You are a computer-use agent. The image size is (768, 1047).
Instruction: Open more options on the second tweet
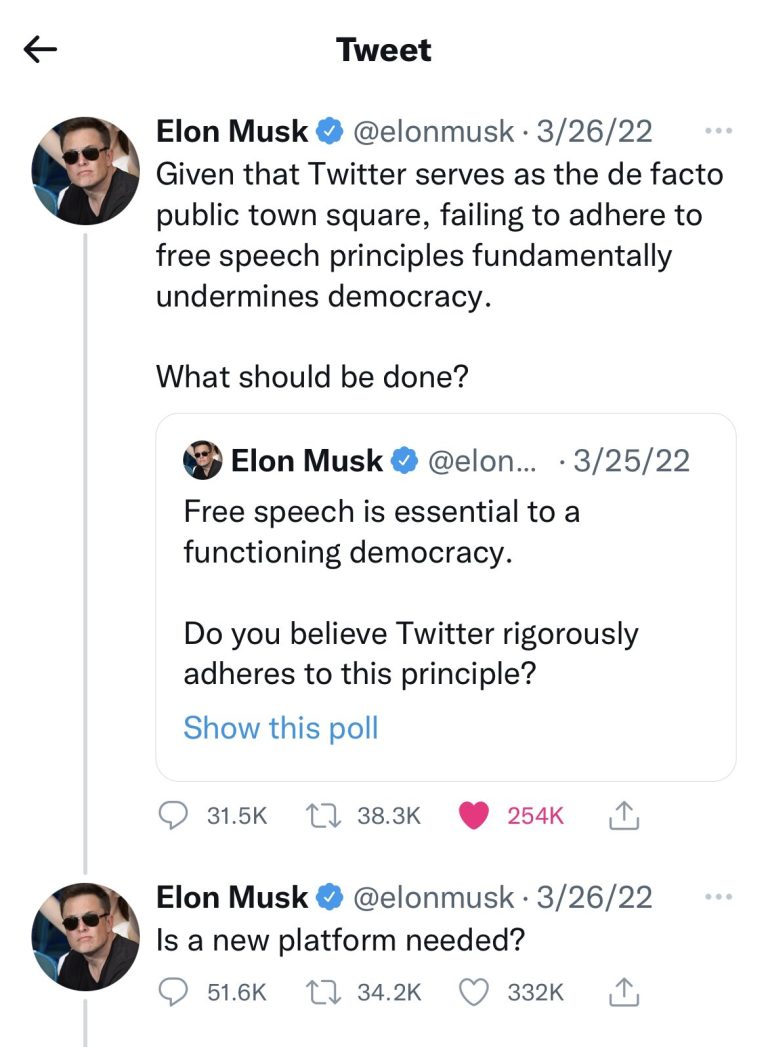(718, 897)
